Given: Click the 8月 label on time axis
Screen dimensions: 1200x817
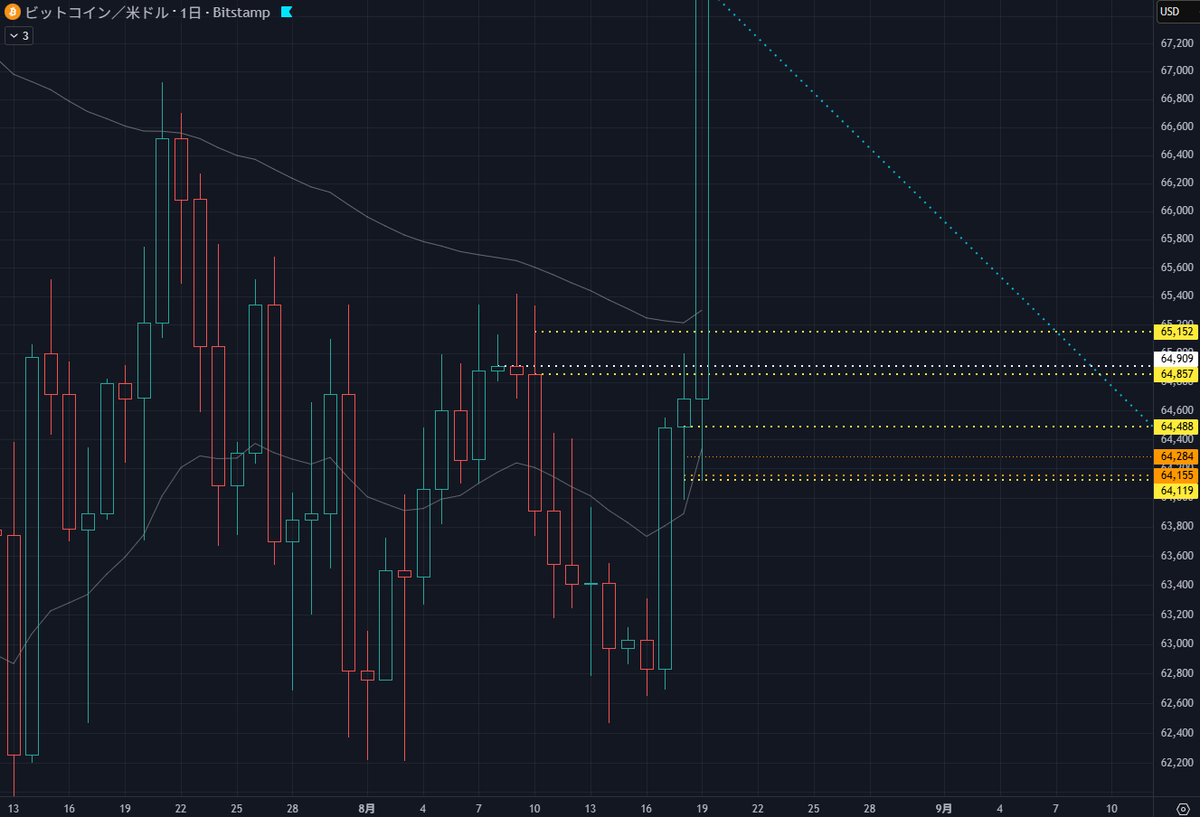Looking at the screenshot, I should [367, 807].
